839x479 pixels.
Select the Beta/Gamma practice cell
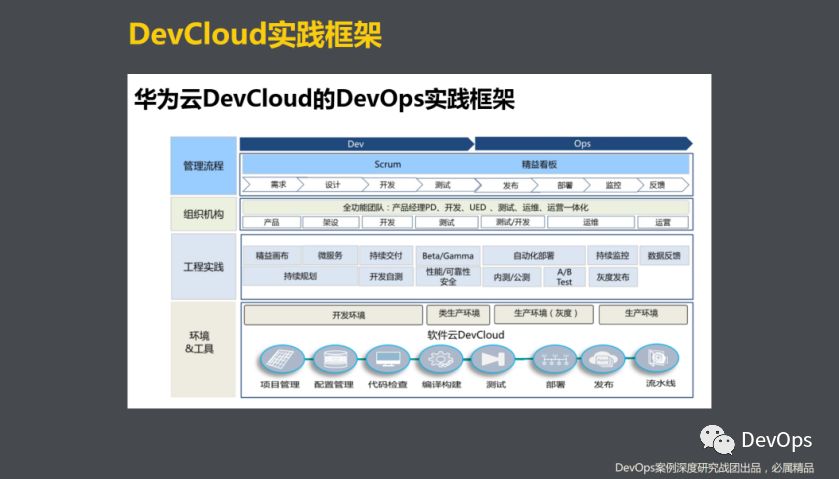tap(448, 255)
